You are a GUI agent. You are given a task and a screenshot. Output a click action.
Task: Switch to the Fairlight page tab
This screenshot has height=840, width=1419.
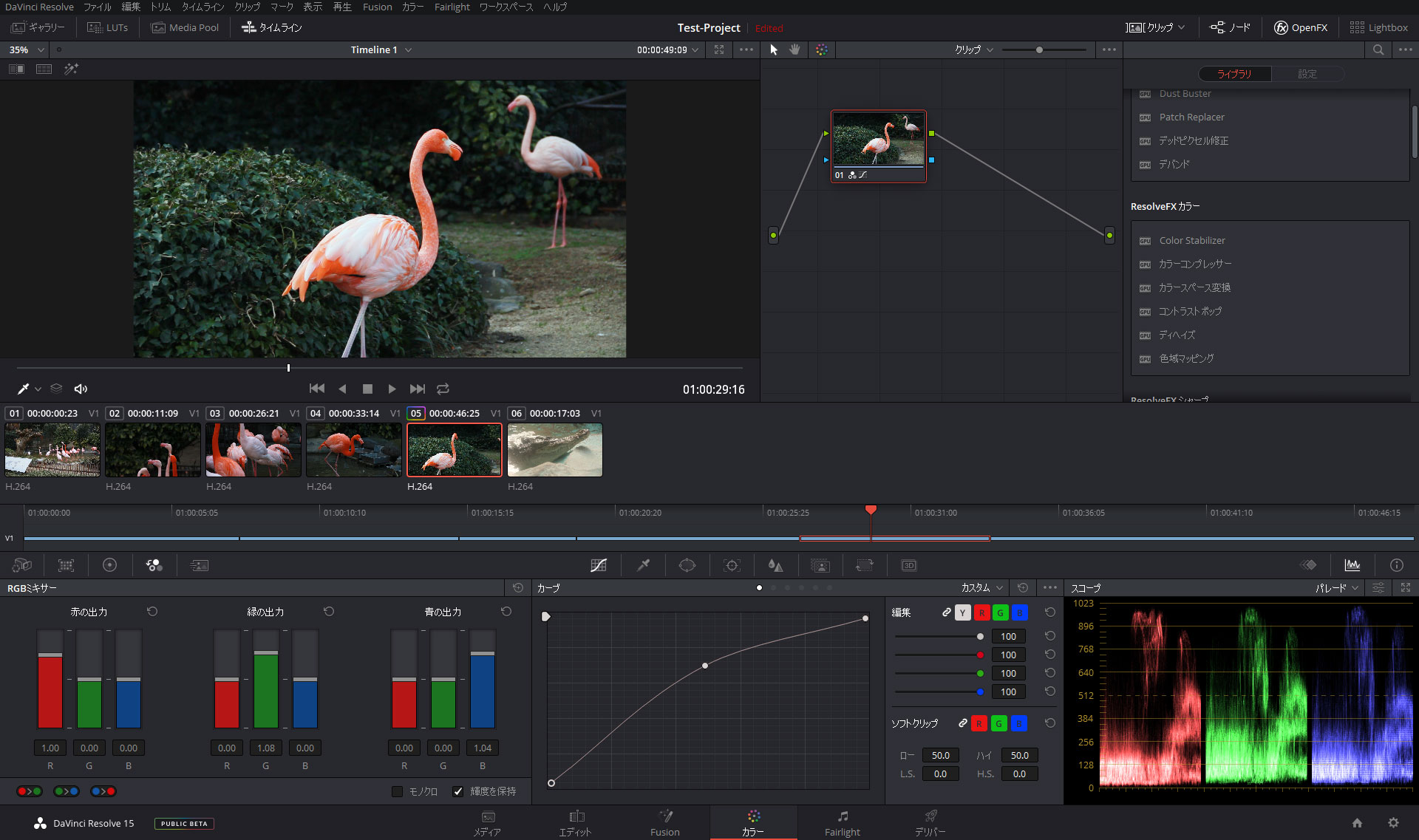[x=843, y=823]
